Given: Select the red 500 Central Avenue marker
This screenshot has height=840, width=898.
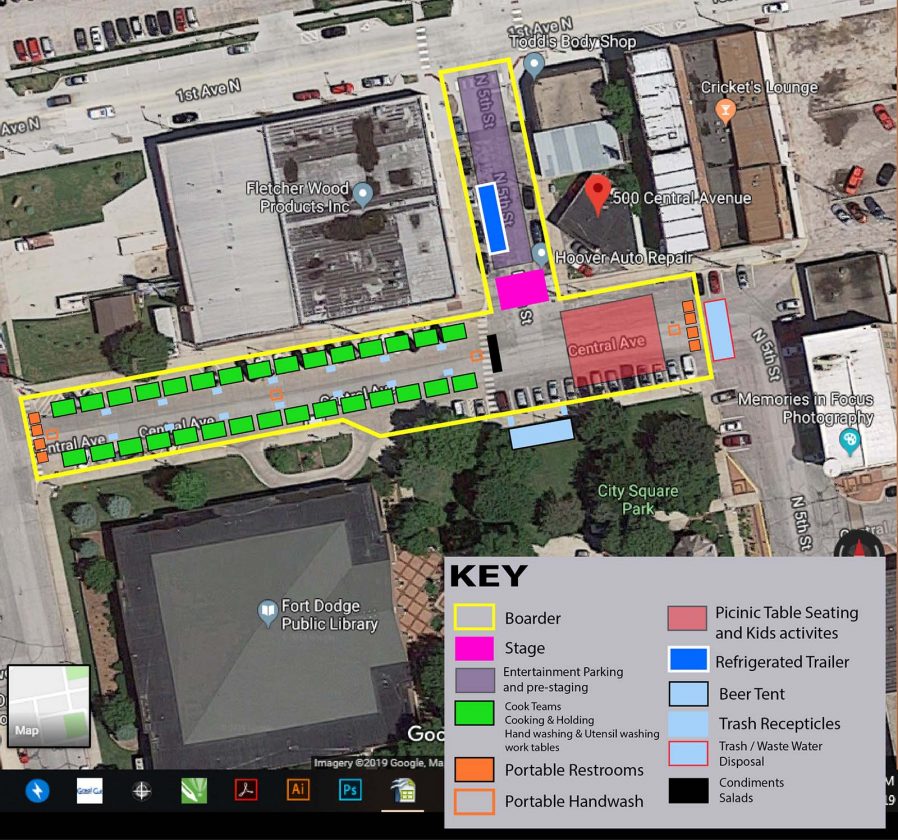Looking at the screenshot, I should (597, 195).
